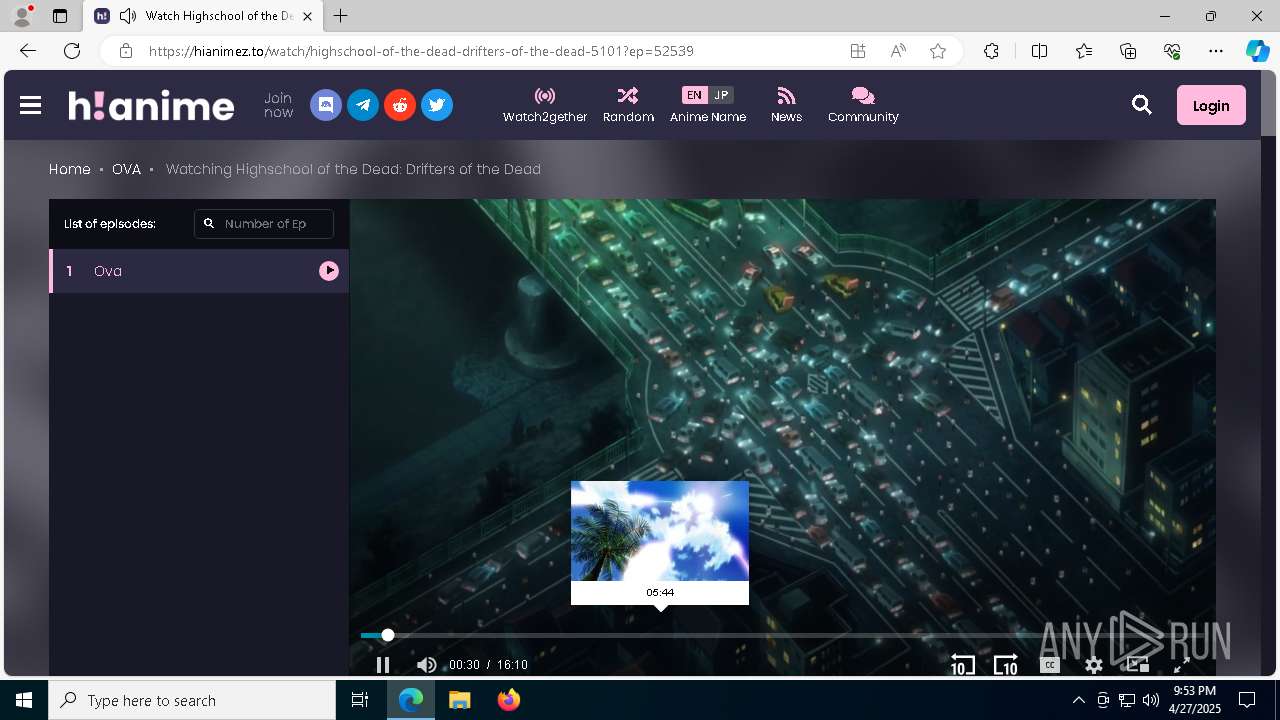Pick a Random anime
The image size is (1280, 720).
(x=628, y=105)
